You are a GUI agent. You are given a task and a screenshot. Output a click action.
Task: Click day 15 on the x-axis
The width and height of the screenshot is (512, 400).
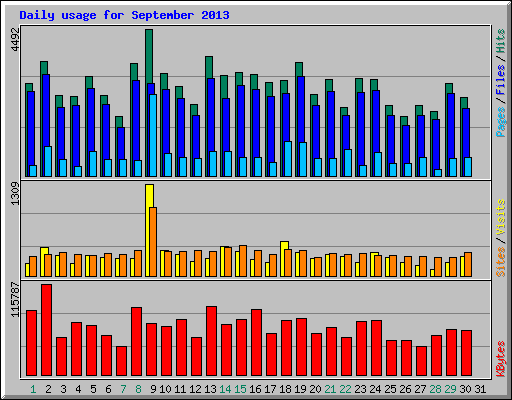click(x=240, y=389)
